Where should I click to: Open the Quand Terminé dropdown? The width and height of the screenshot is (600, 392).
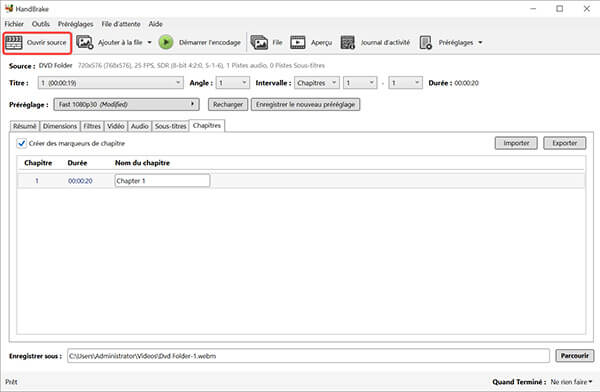coord(571,382)
